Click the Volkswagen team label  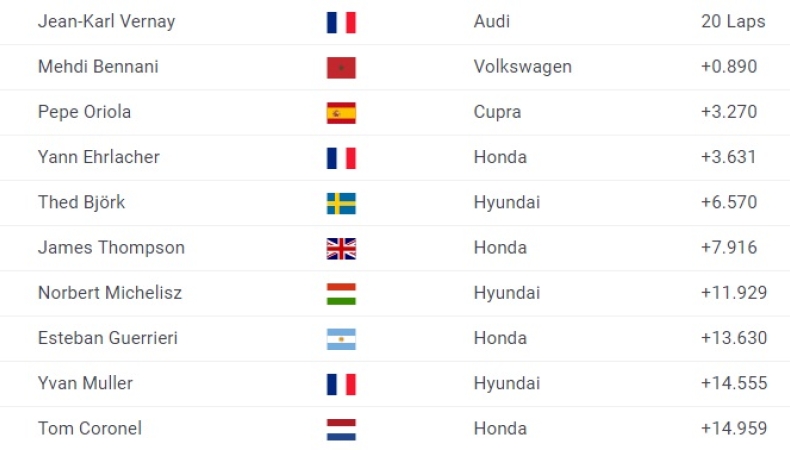(522, 67)
